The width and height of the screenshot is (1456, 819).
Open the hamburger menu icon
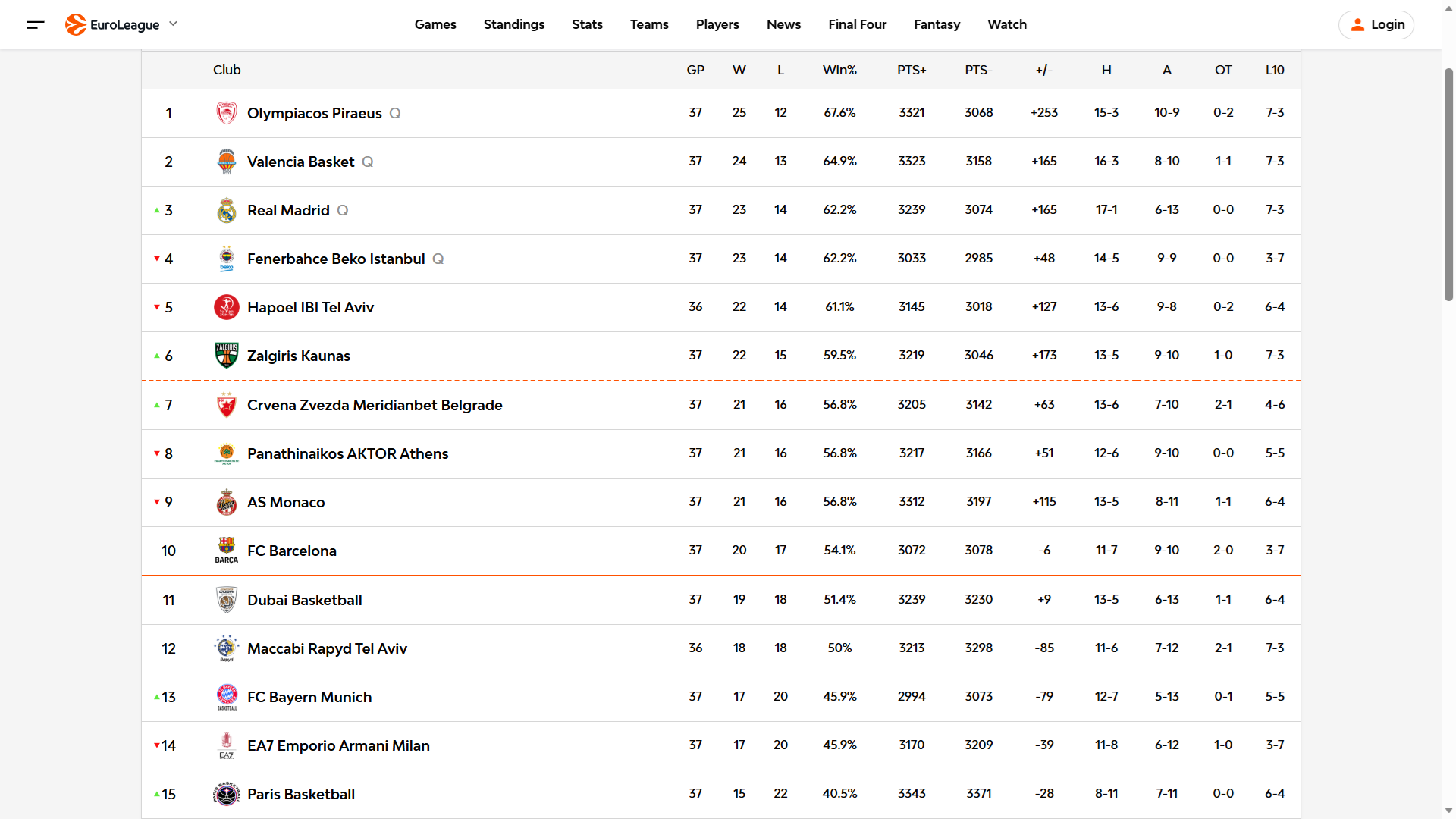click(36, 24)
